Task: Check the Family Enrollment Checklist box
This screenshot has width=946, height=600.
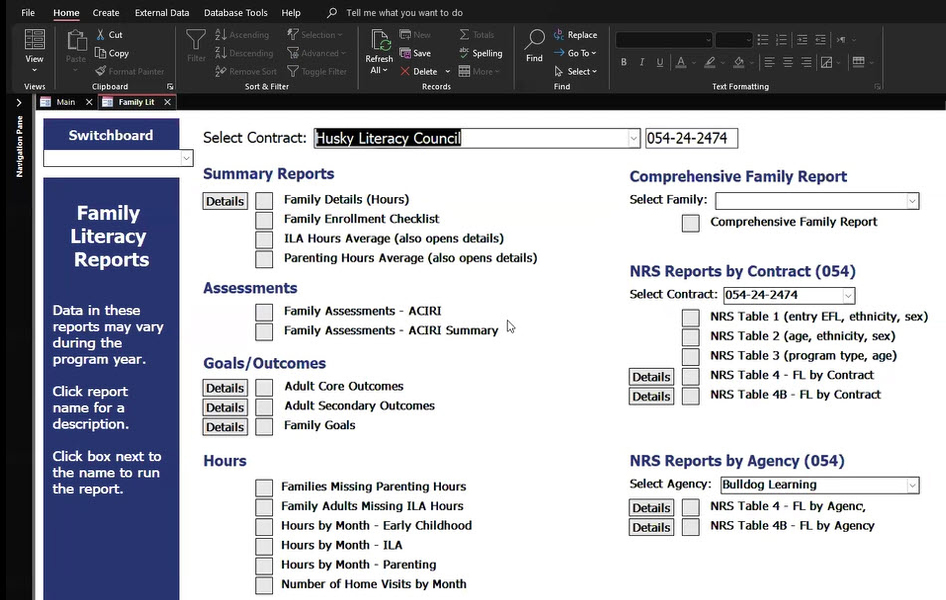Action: pyautogui.click(x=264, y=220)
